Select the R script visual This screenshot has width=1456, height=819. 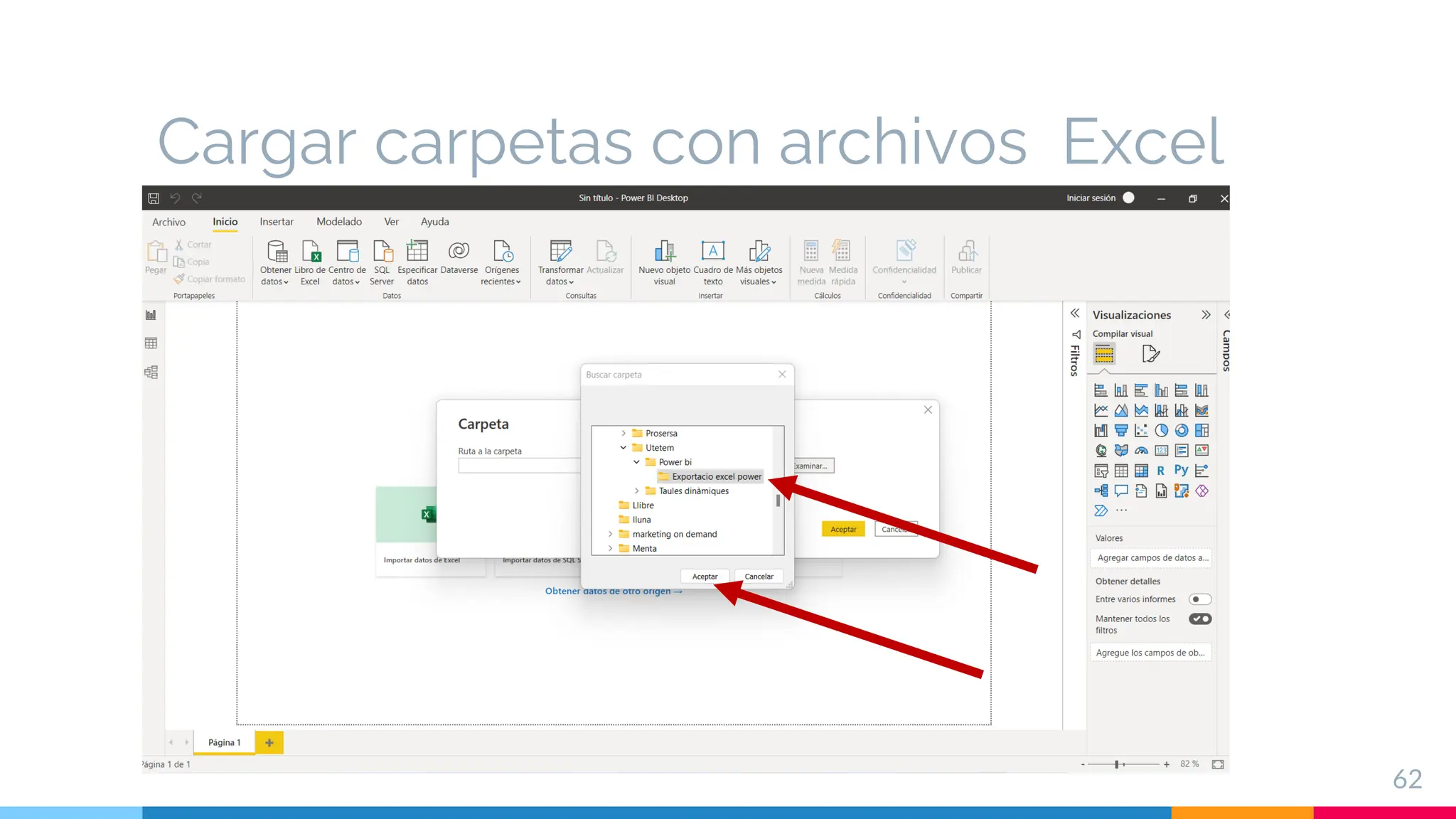point(1161,471)
